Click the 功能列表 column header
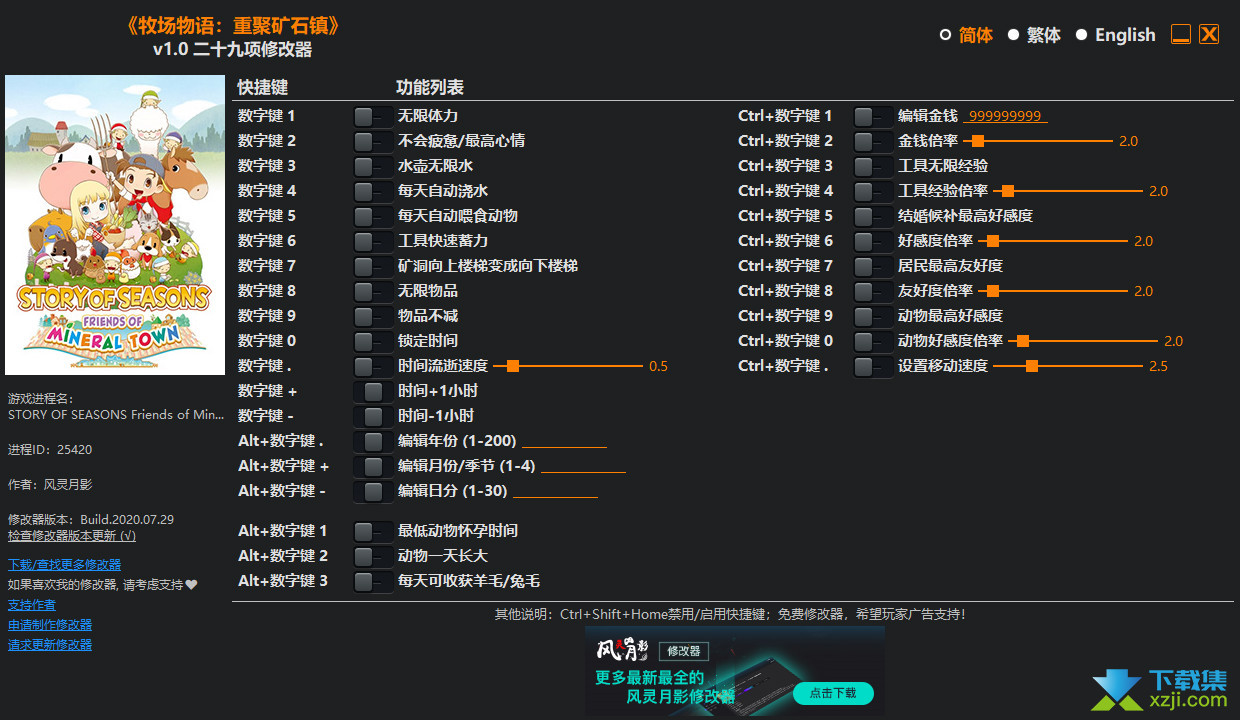 coord(430,87)
